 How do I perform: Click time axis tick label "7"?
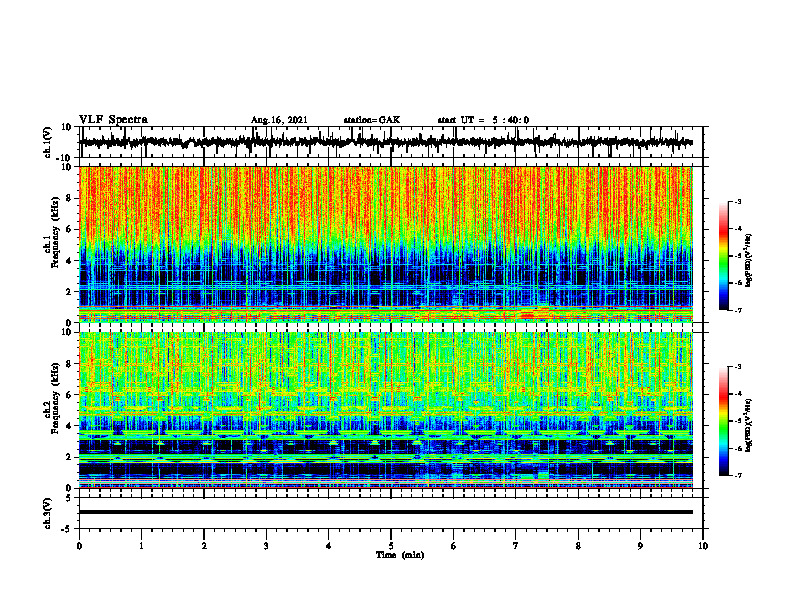516,546
